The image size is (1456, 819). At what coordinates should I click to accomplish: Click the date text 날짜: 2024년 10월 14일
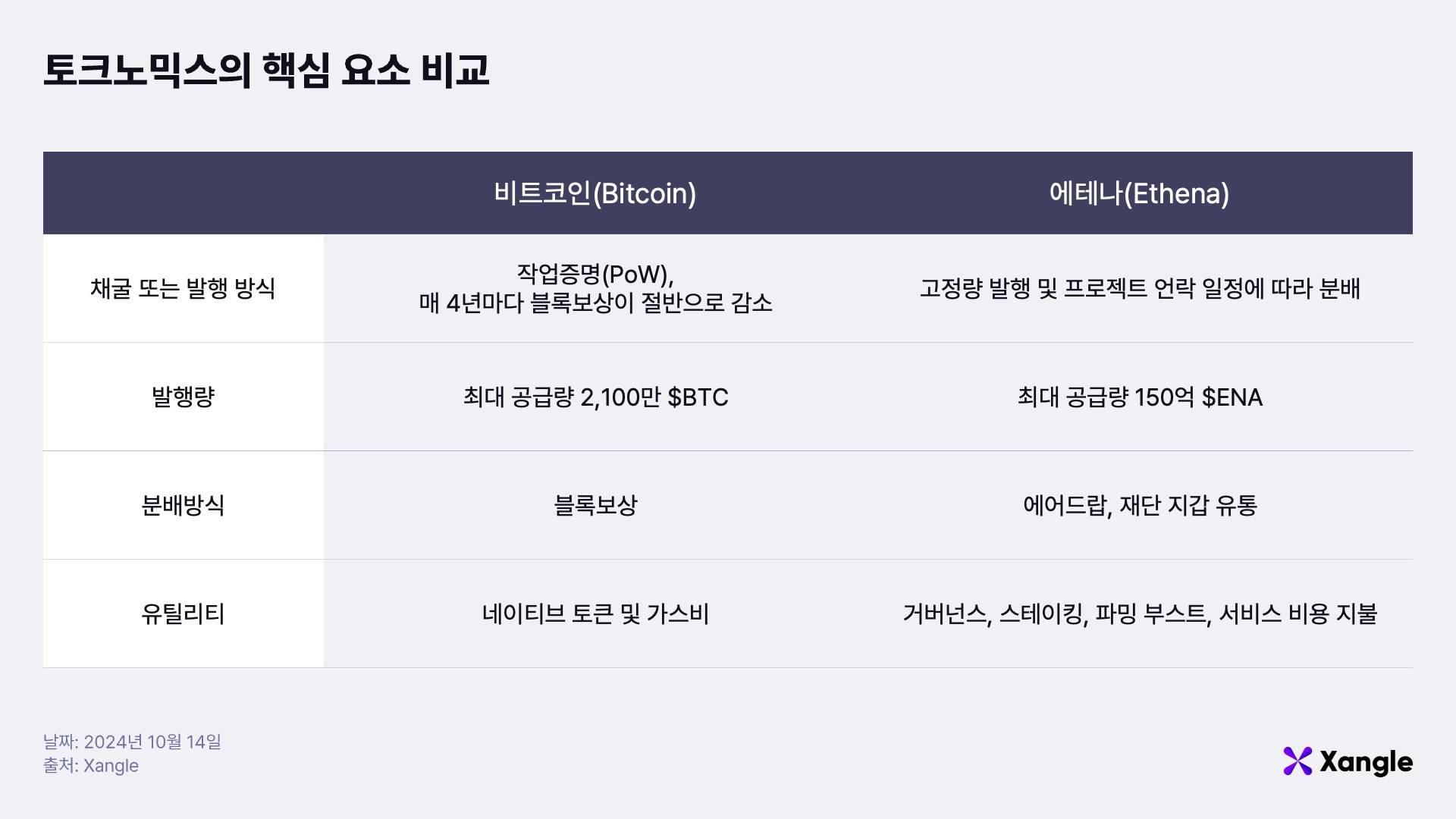point(132,742)
